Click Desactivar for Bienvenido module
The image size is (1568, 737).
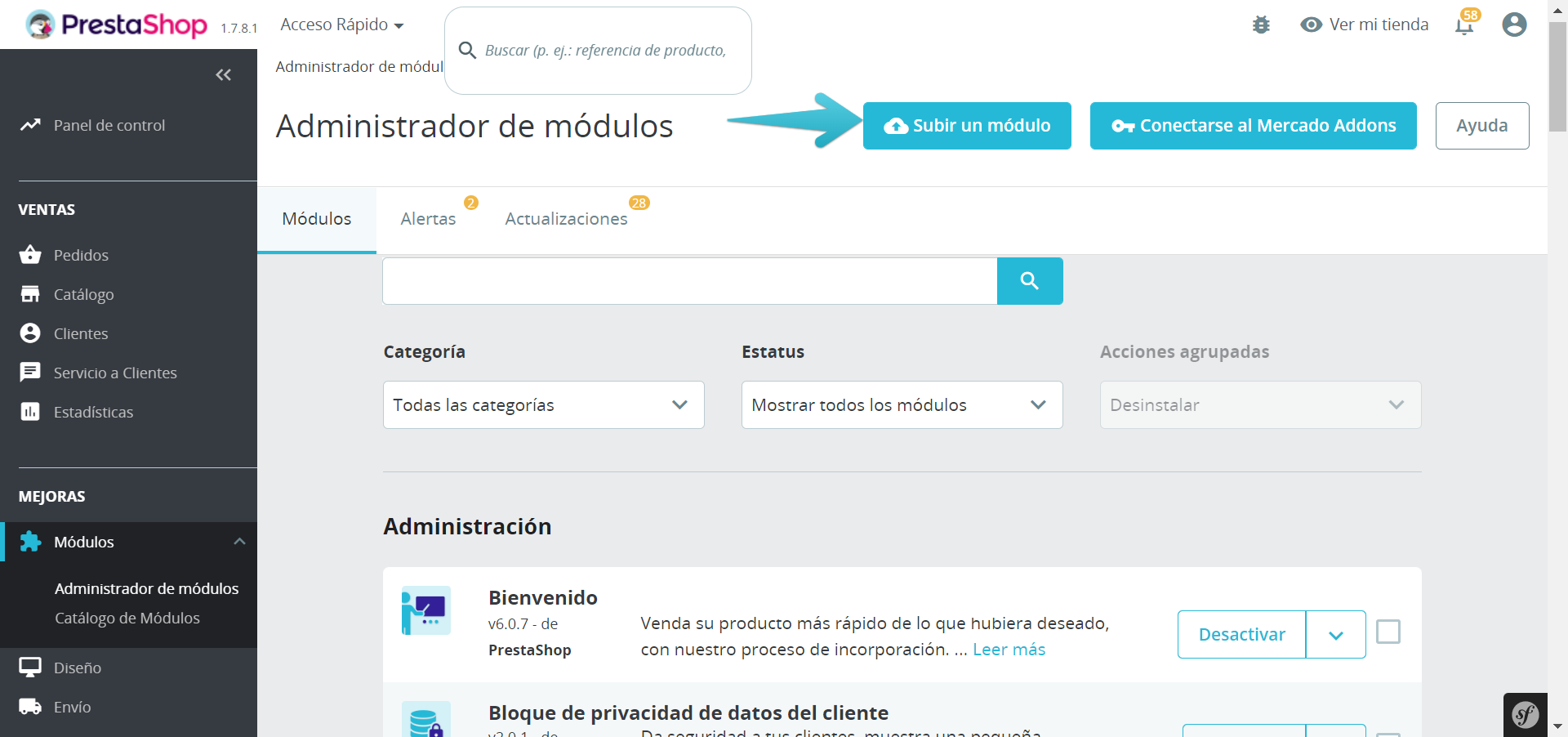1241,635
